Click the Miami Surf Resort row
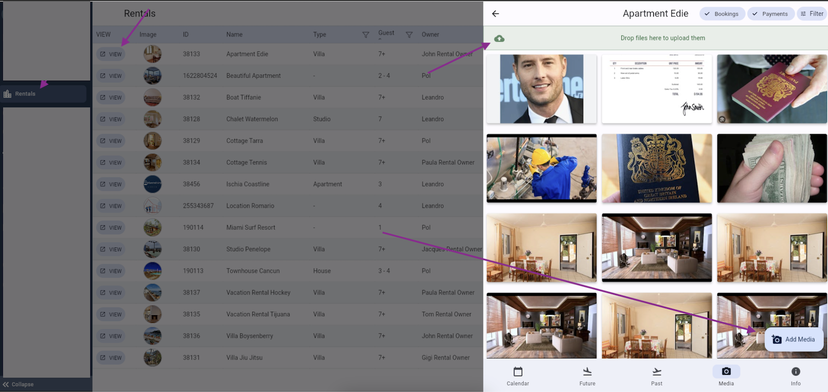Viewport: 828px width, 392px height. click(288, 227)
